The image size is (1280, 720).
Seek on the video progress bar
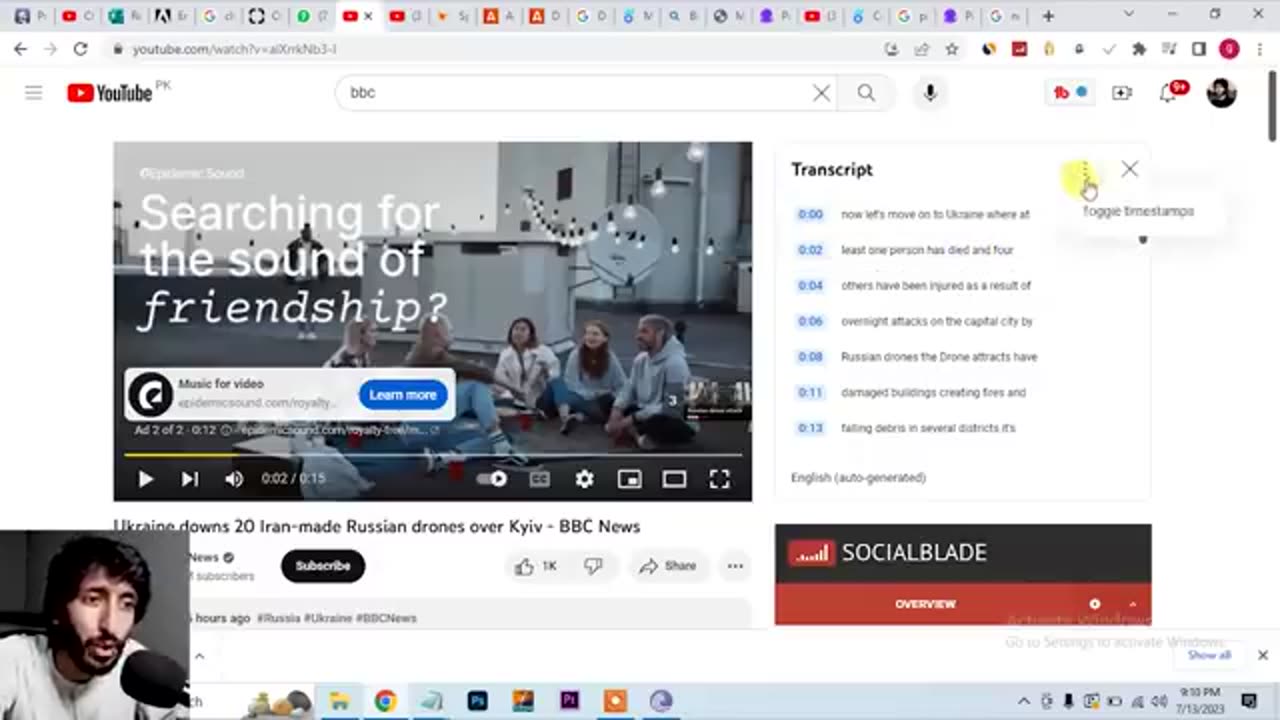tap(432, 455)
